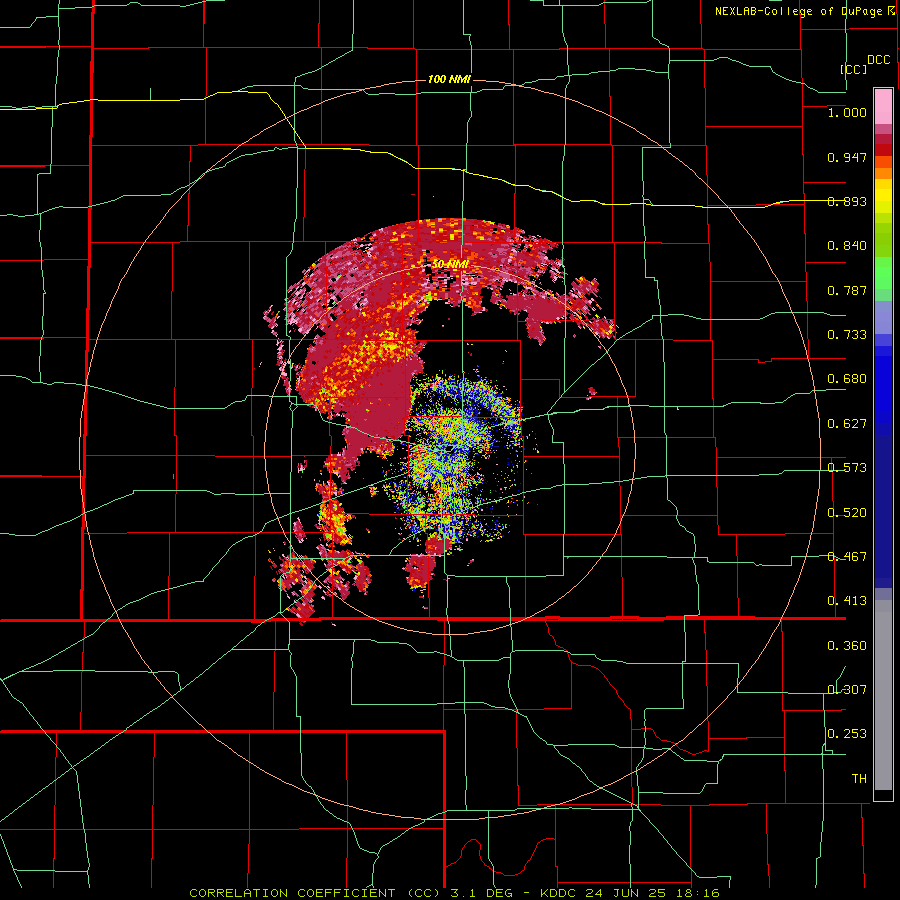The image size is (900, 900).
Task: Click the Correlation Coefficient caption at bottom
Action: [x=454, y=893]
